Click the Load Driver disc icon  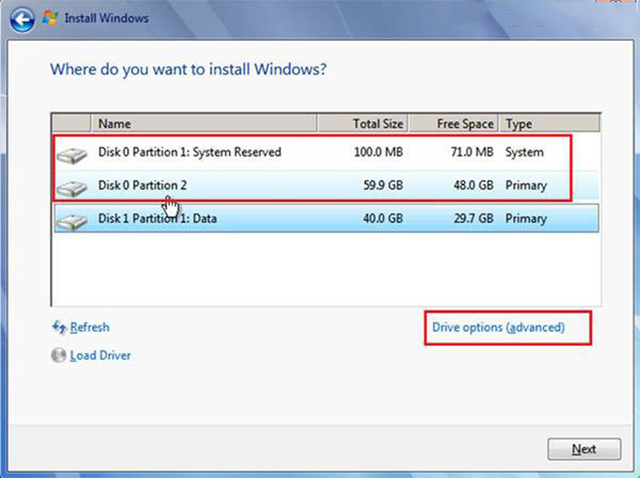(x=58, y=356)
